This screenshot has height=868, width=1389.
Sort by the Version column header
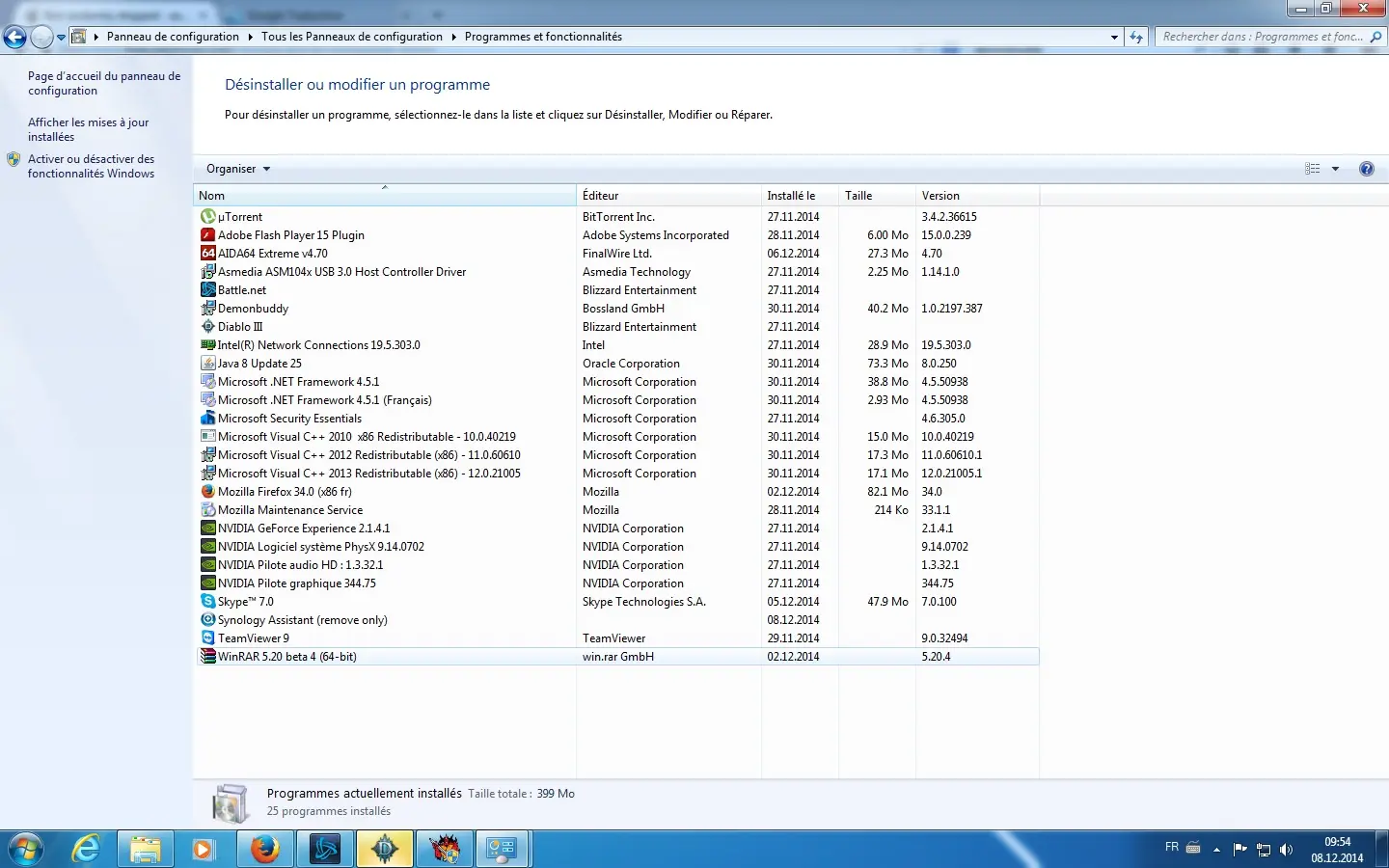click(977, 196)
